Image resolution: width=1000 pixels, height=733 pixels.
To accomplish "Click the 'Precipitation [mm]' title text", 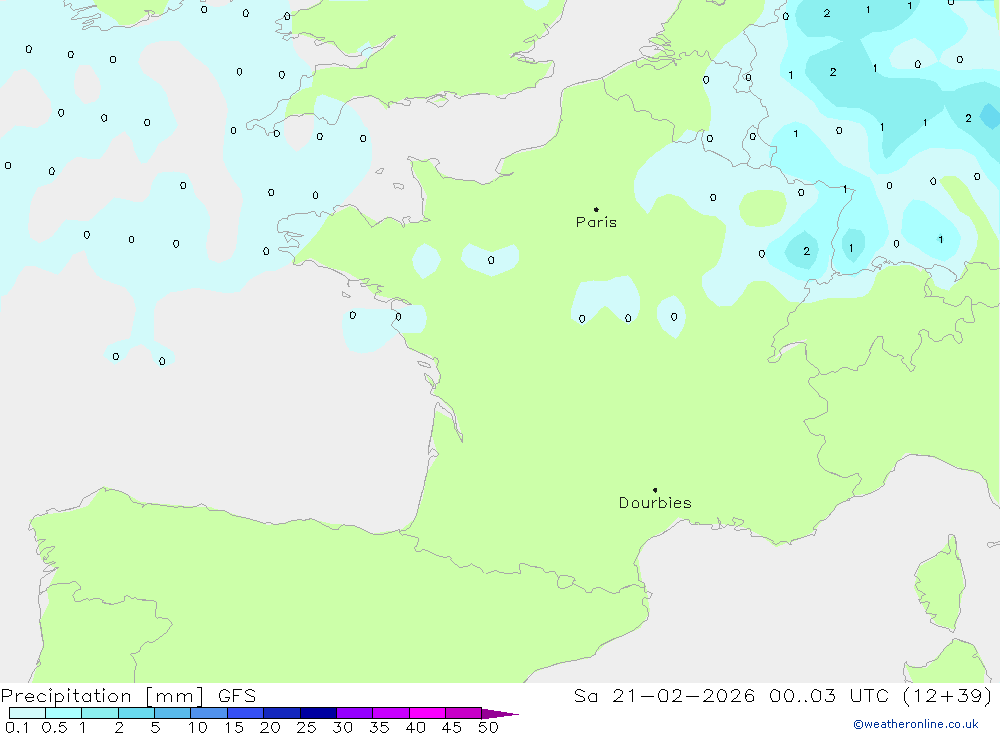I will 102,696.
